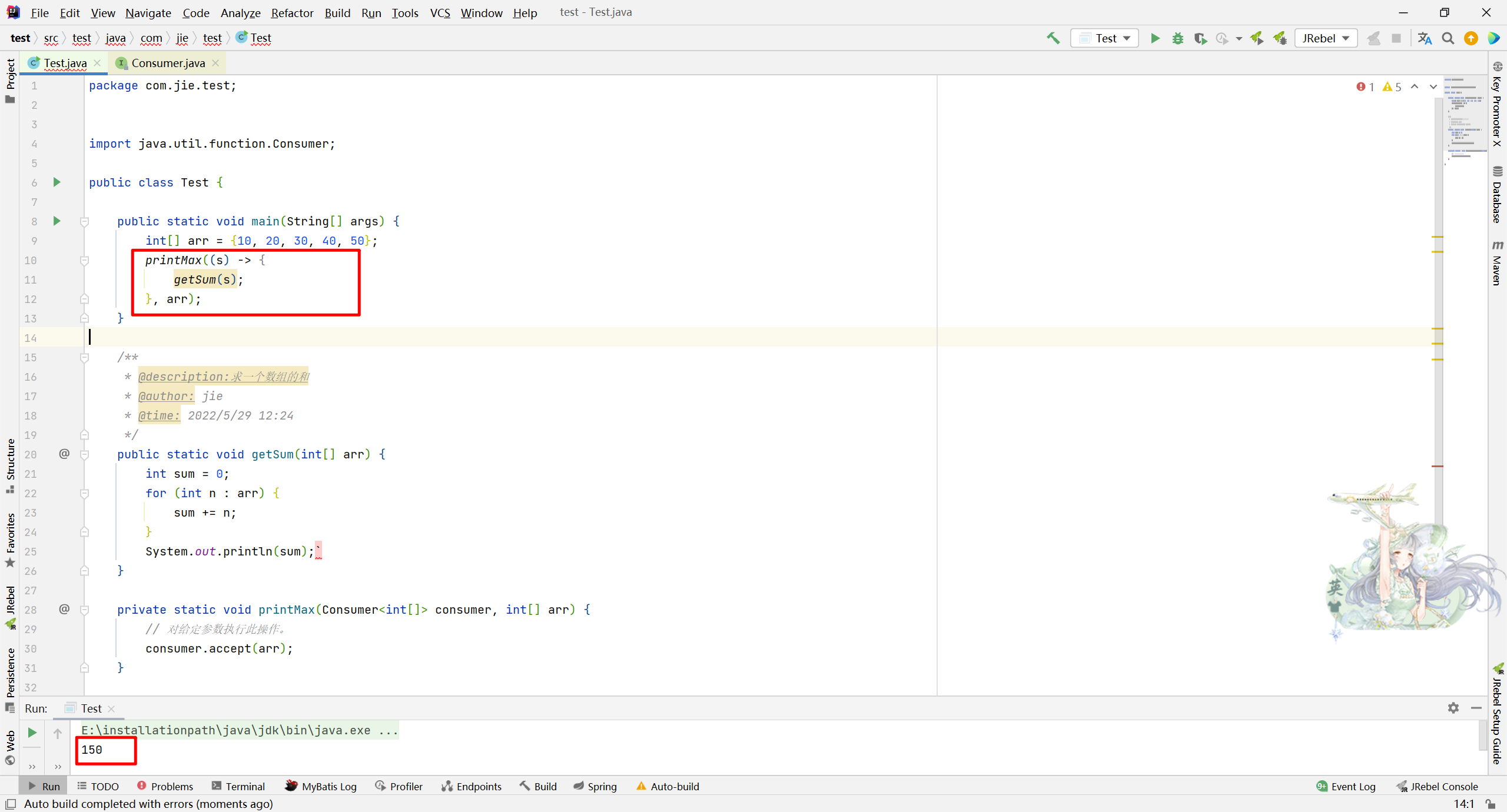Open the Search Everywhere magnifier

tap(1448, 38)
